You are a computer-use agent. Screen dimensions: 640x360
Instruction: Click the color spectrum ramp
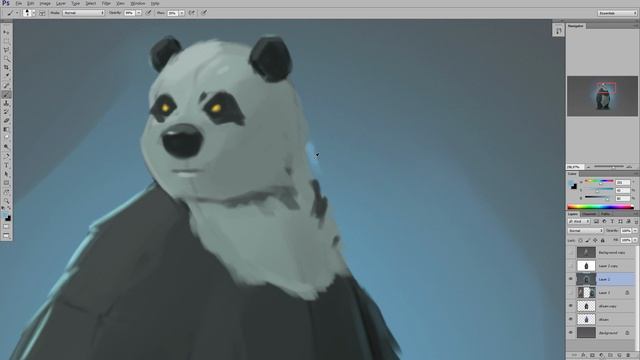600,207
